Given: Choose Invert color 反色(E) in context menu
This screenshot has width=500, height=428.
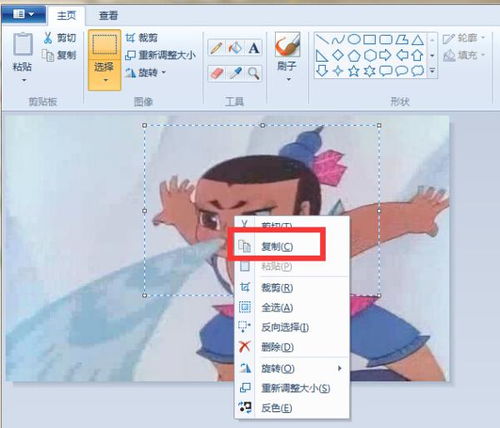Looking at the screenshot, I should (x=292, y=408).
